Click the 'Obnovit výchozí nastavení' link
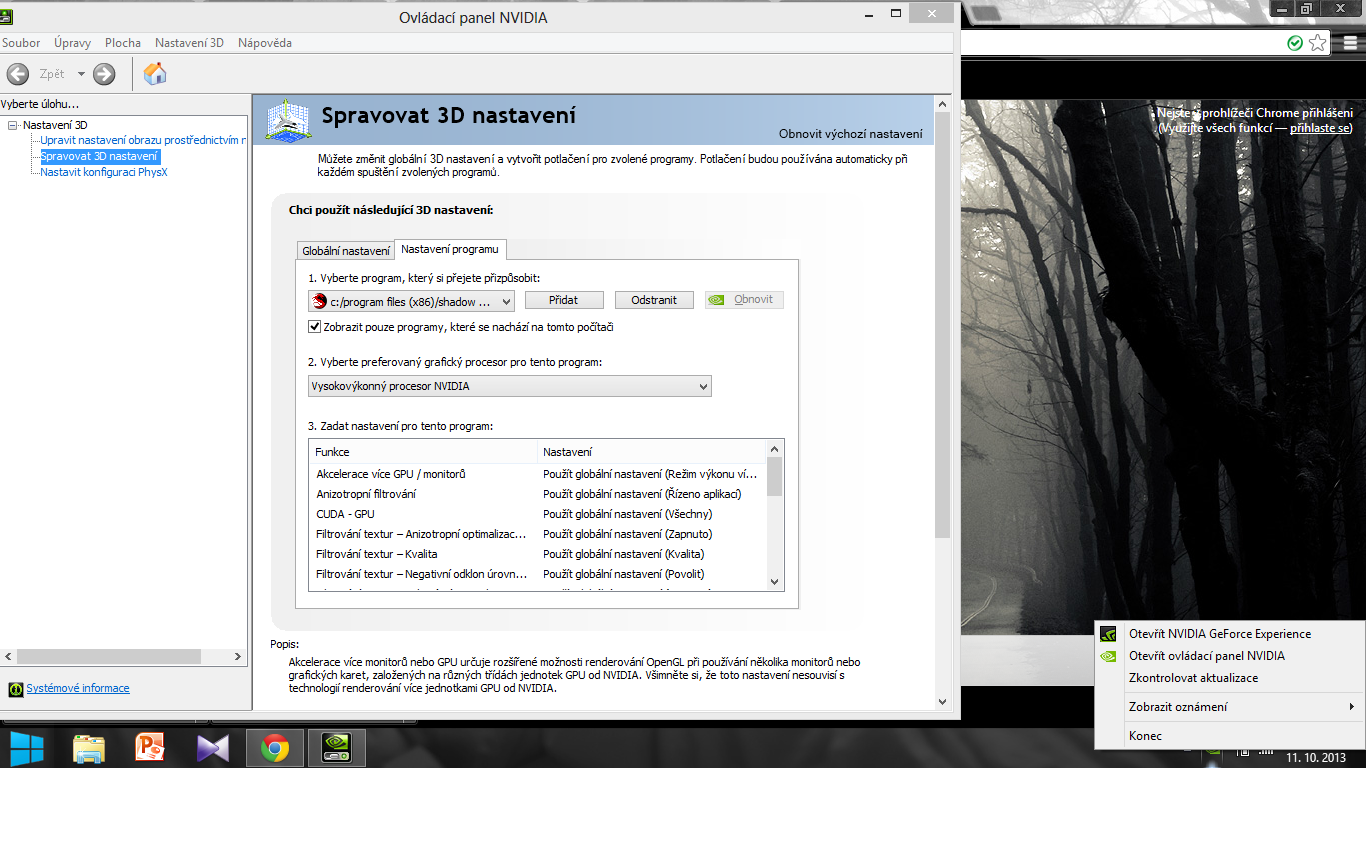 coord(851,134)
